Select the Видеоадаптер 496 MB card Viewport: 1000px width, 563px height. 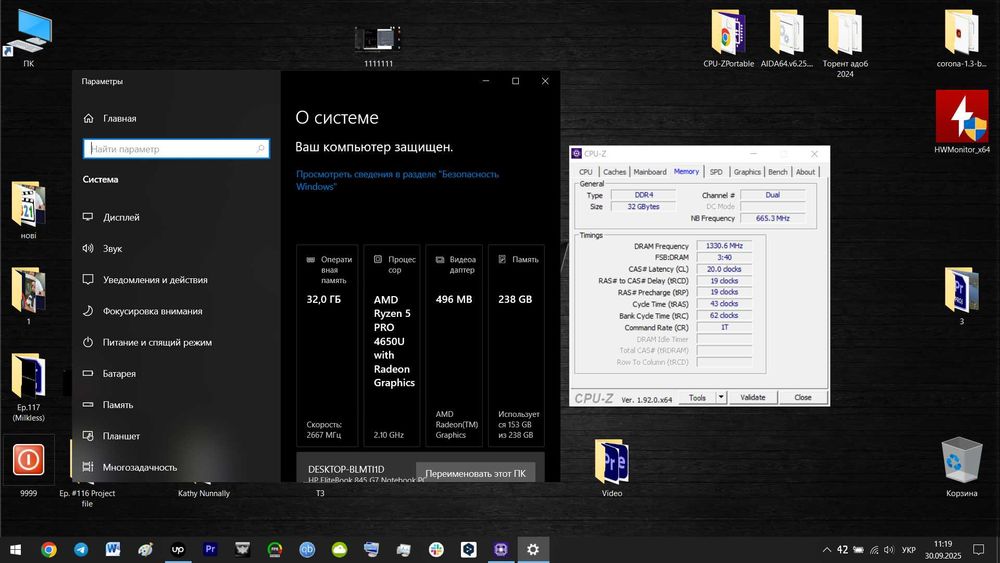pyautogui.click(x=454, y=346)
